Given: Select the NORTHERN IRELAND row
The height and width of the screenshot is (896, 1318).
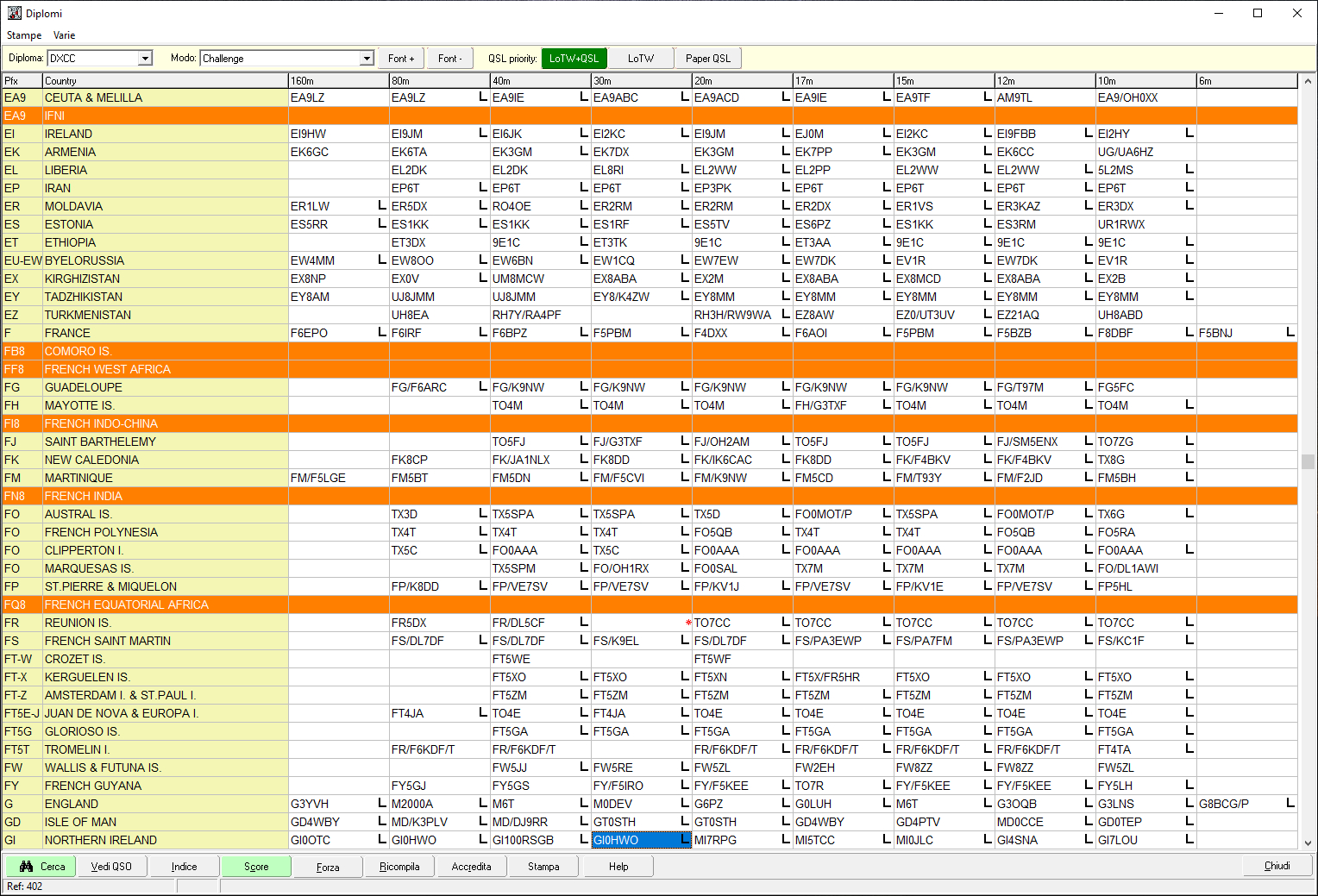Looking at the screenshot, I should 650,840.
